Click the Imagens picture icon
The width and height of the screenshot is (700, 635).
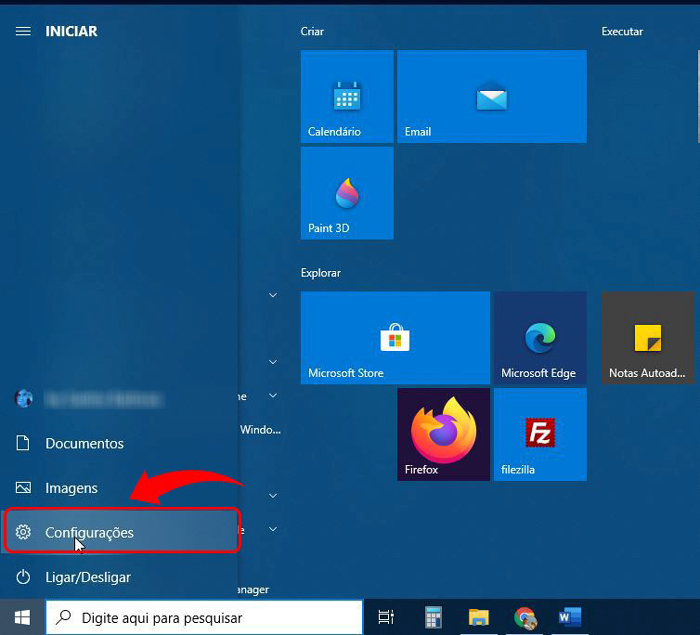pyautogui.click(x=23, y=488)
